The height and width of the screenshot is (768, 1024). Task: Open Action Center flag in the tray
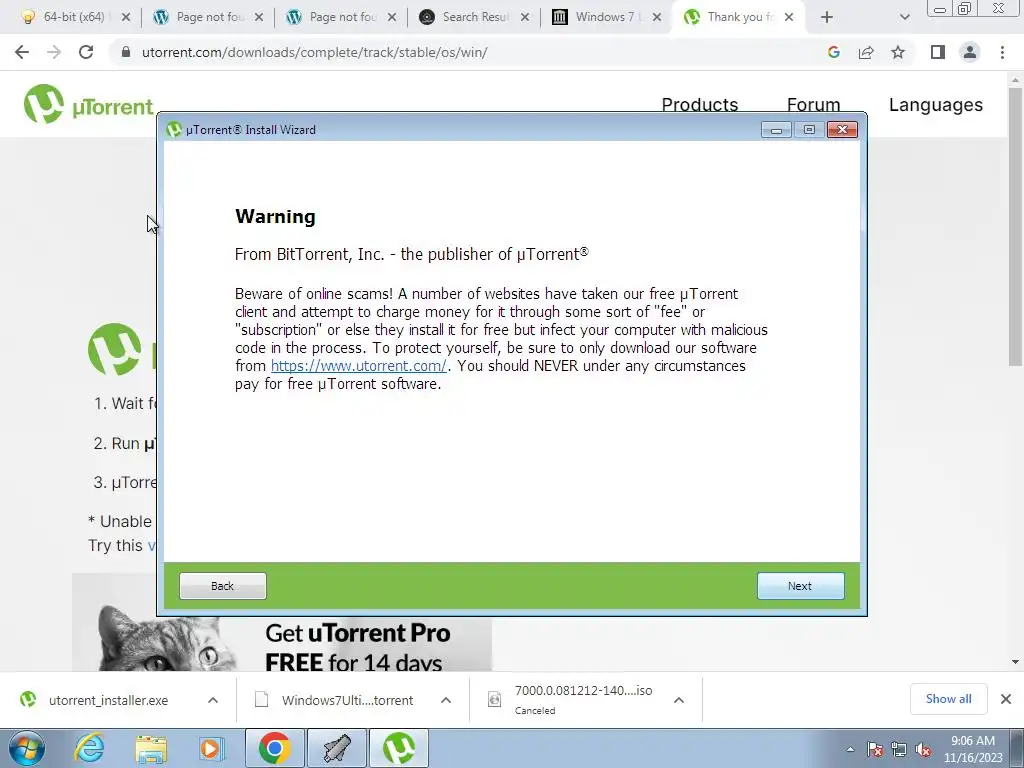pos(875,749)
